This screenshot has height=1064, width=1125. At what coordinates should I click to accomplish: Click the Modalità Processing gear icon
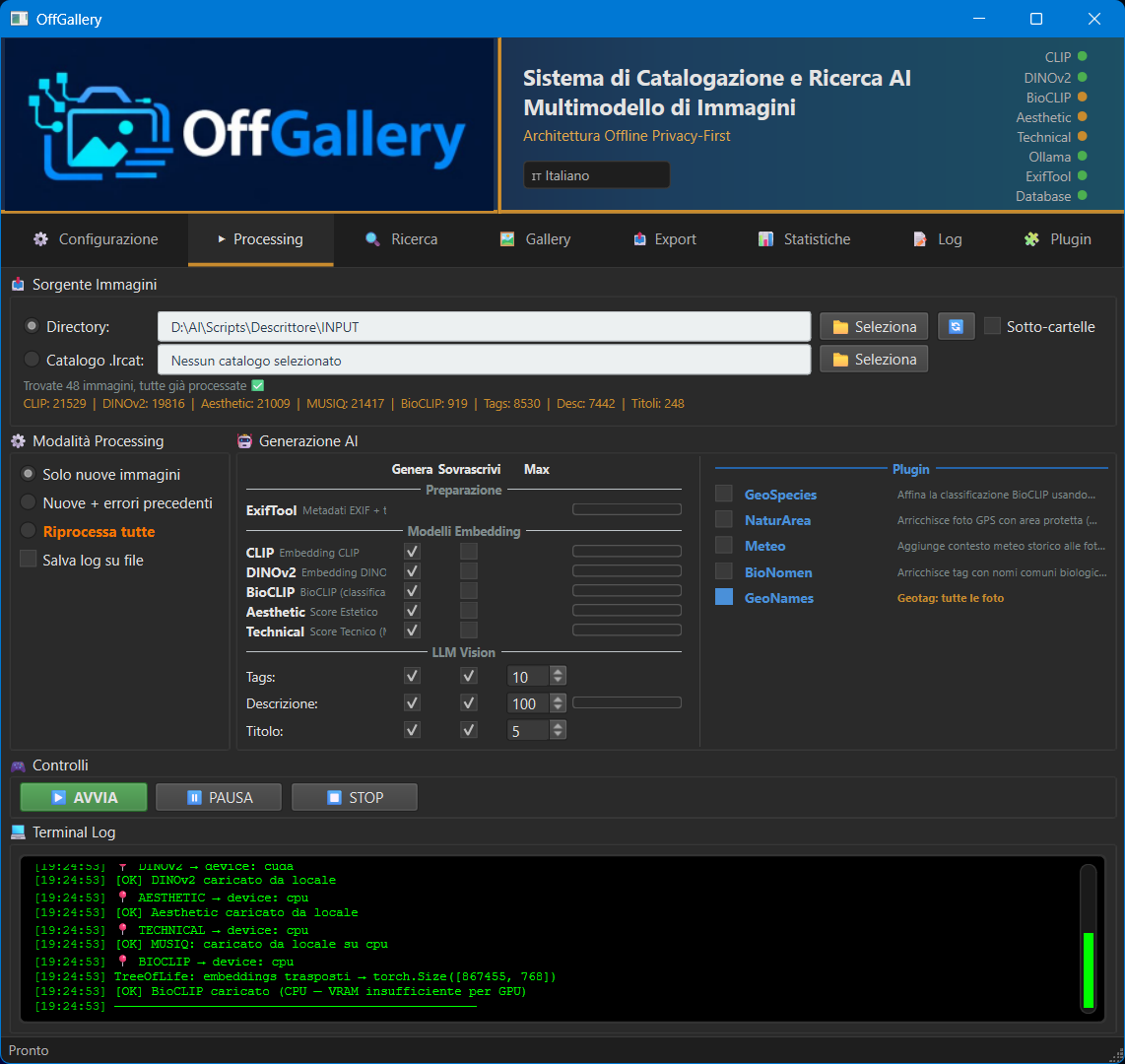pyautogui.click(x=18, y=441)
